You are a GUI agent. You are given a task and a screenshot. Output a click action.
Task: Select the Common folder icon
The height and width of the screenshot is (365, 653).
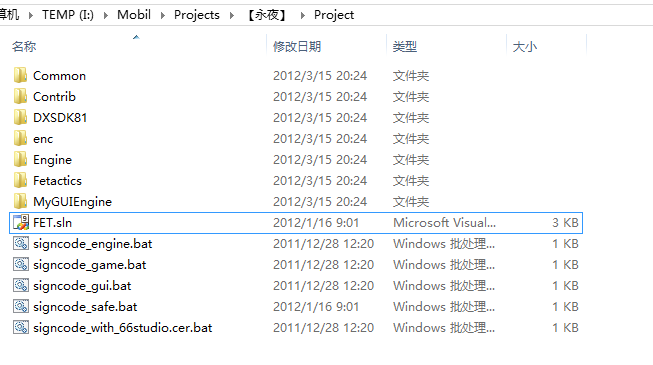pos(20,75)
